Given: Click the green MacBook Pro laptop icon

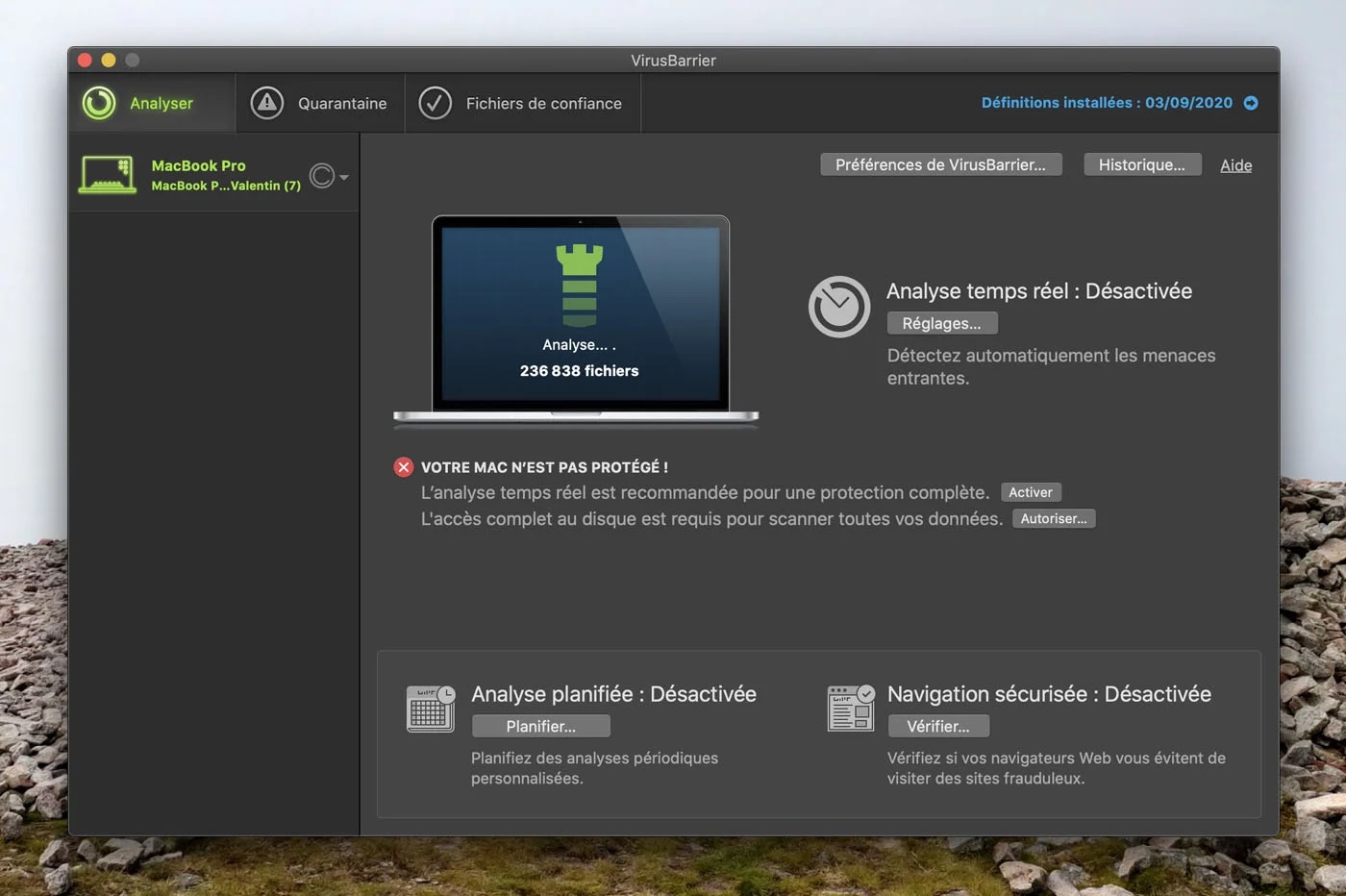Looking at the screenshot, I should pyautogui.click(x=108, y=175).
